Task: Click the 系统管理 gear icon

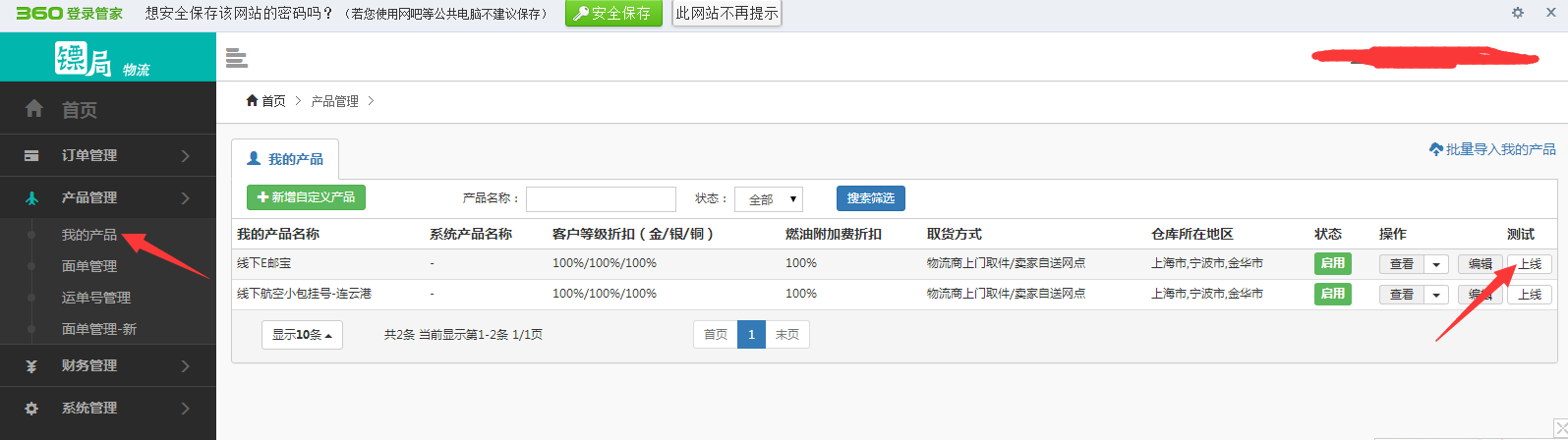Action: coord(31,409)
